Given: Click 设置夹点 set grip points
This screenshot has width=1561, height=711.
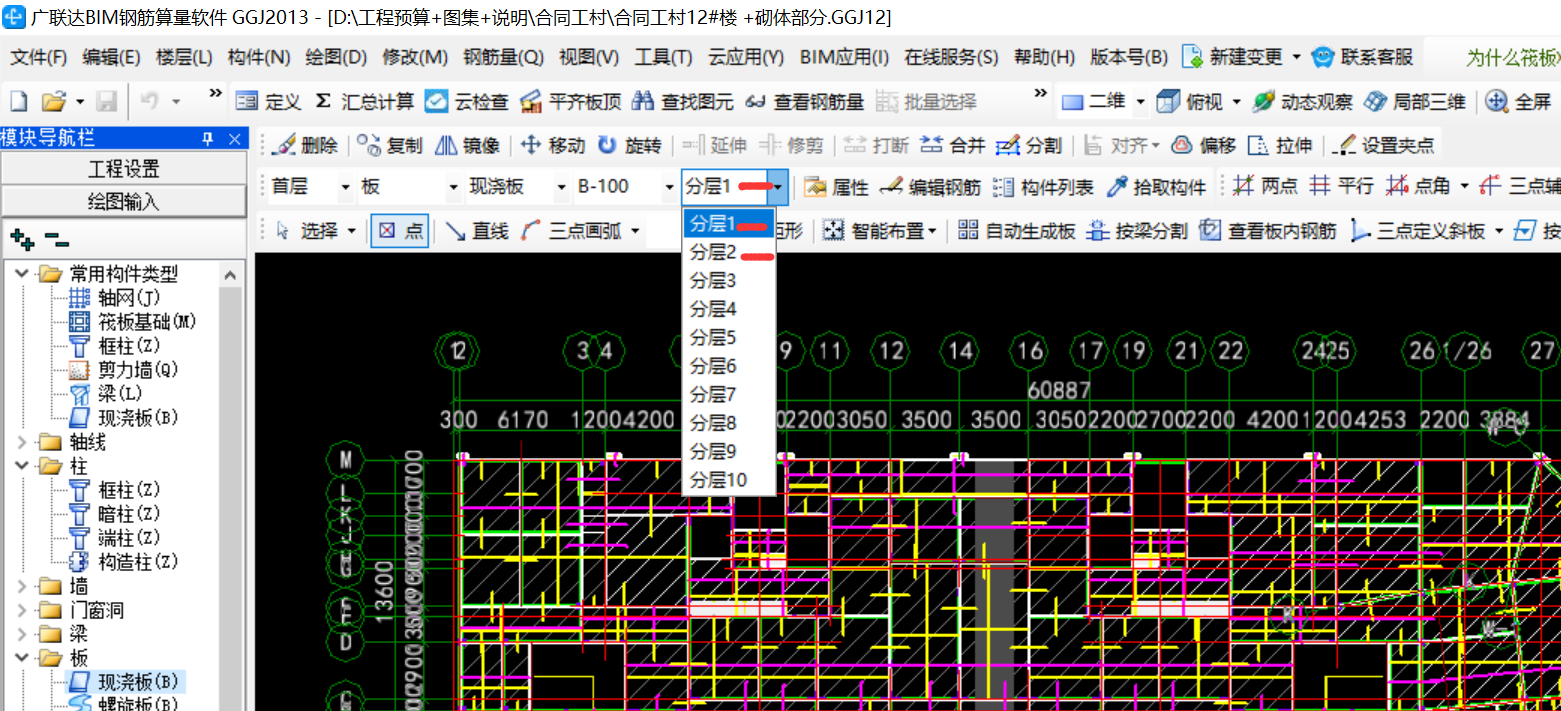Looking at the screenshot, I should click(x=1385, y=145).
